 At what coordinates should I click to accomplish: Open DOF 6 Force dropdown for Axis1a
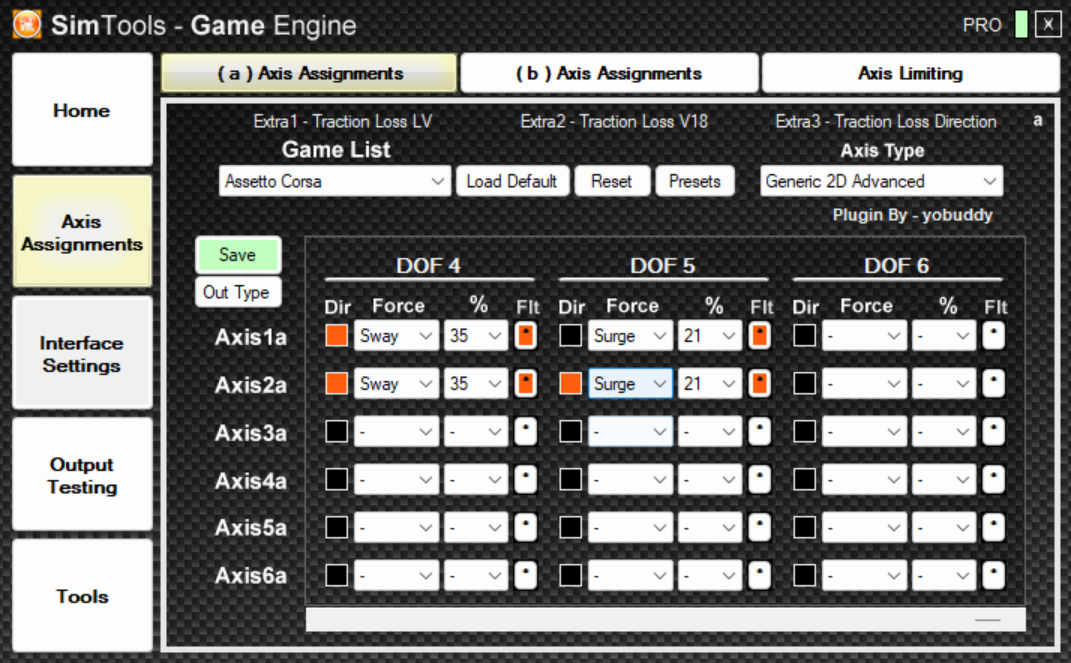click(x=864, y=335)
